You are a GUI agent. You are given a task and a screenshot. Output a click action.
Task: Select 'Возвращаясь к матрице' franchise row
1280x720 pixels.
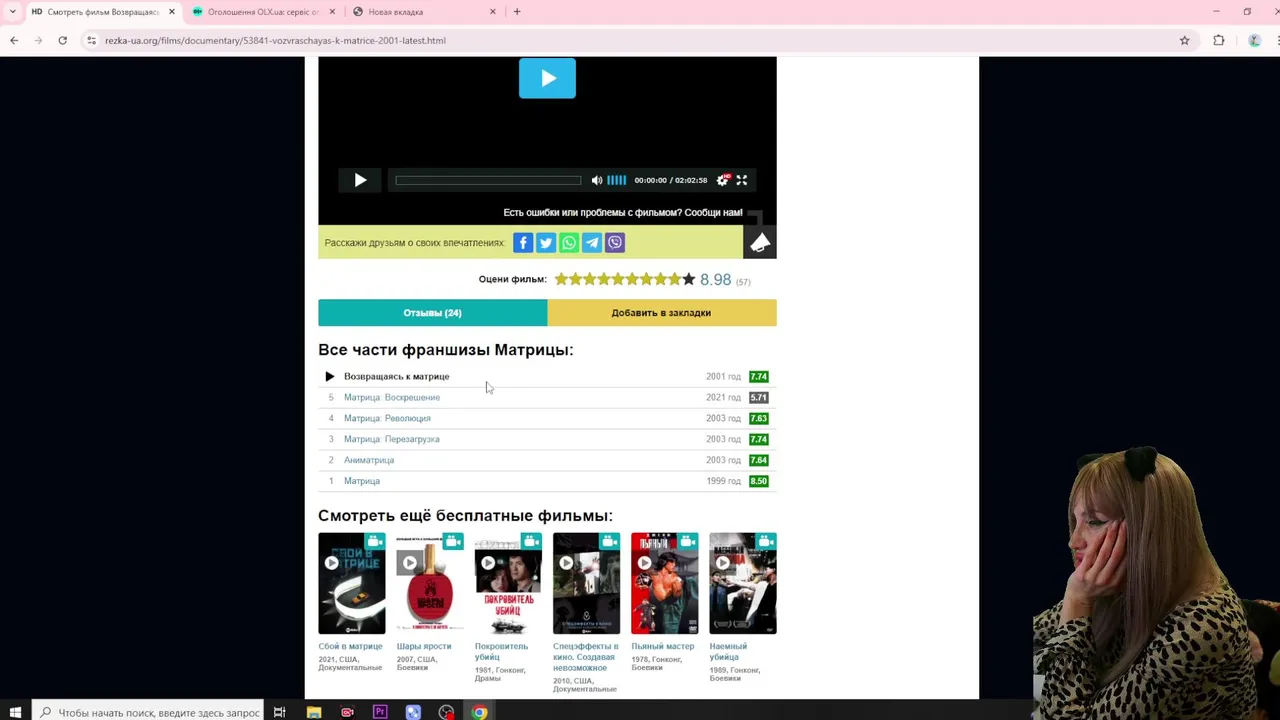[x=547, y=376]
